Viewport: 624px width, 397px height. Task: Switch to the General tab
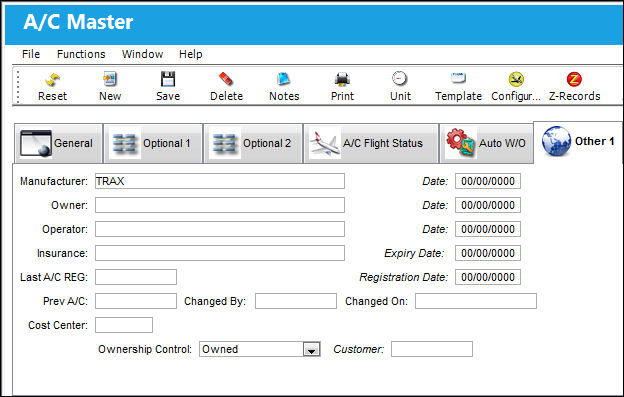[58, 143]
